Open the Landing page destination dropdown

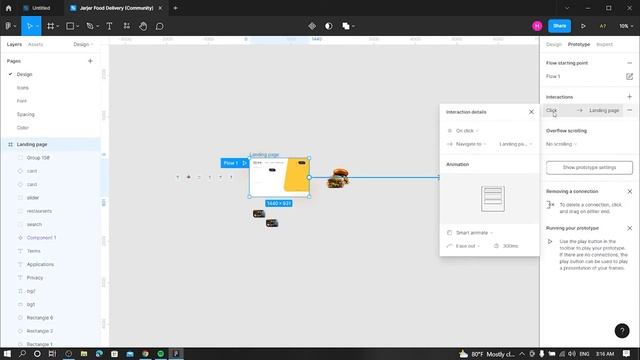pos(516,144)
